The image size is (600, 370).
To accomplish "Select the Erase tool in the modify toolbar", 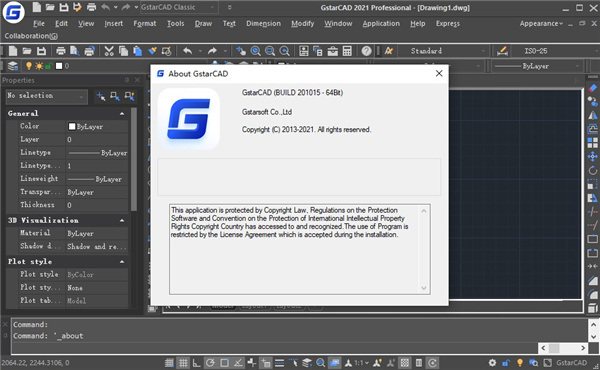I will [x=592, y=88].
